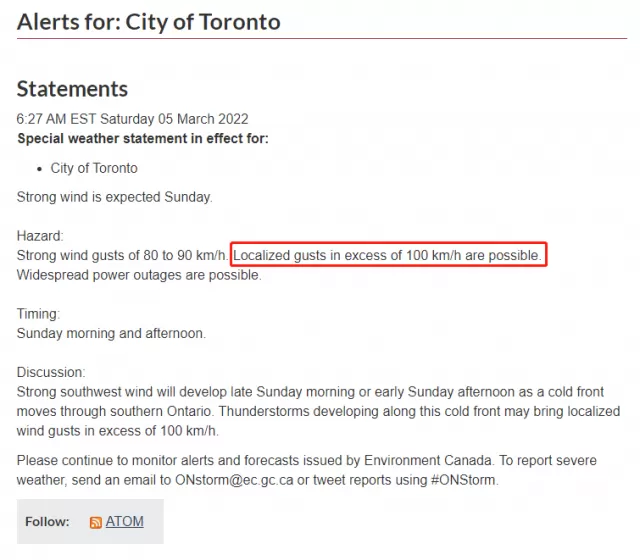640x560 pixels.
Task: Click the Special weather statement in effect line
Action: pos(143,138)
